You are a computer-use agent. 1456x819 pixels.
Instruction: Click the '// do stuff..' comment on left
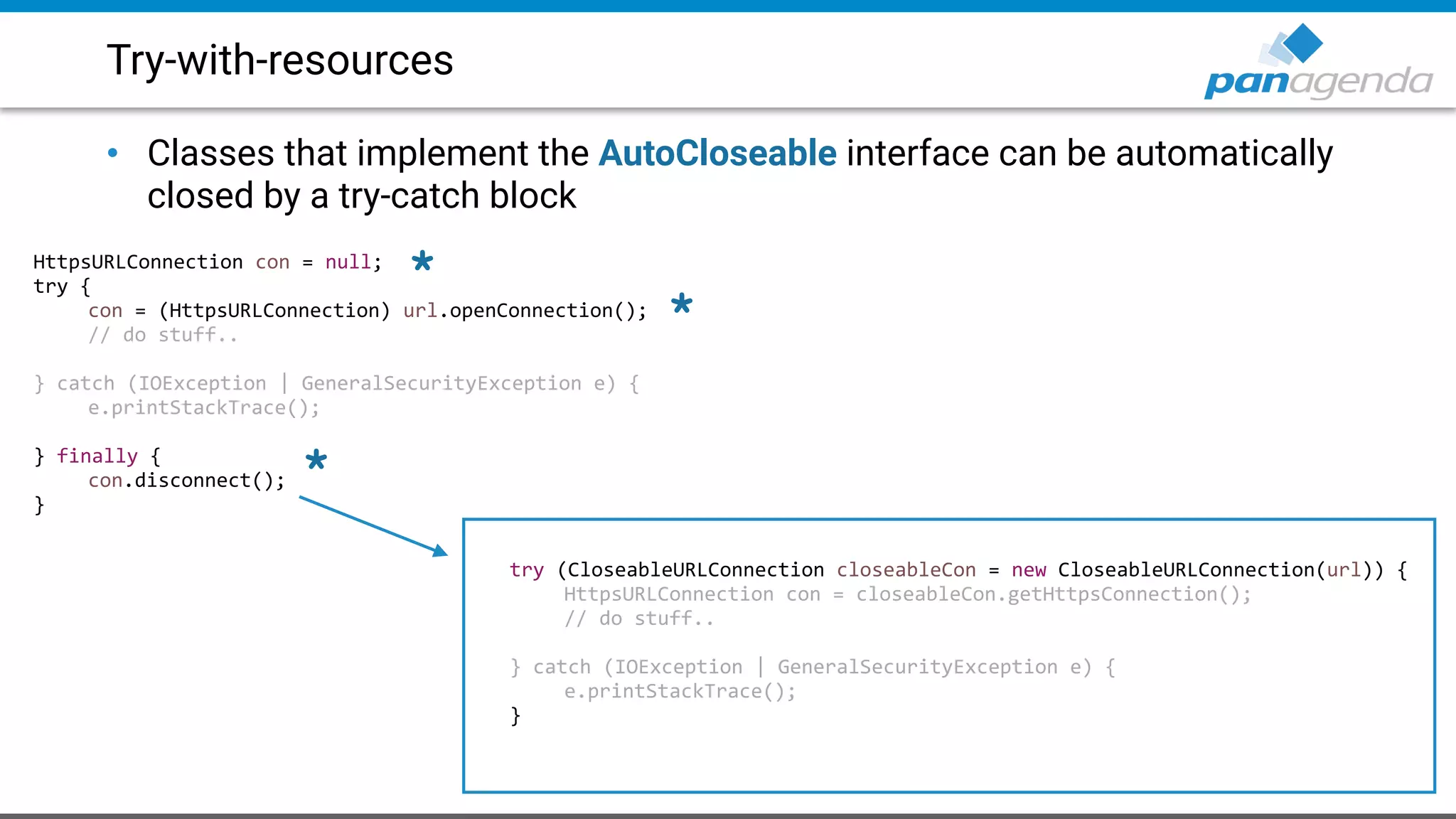[163, 335]
